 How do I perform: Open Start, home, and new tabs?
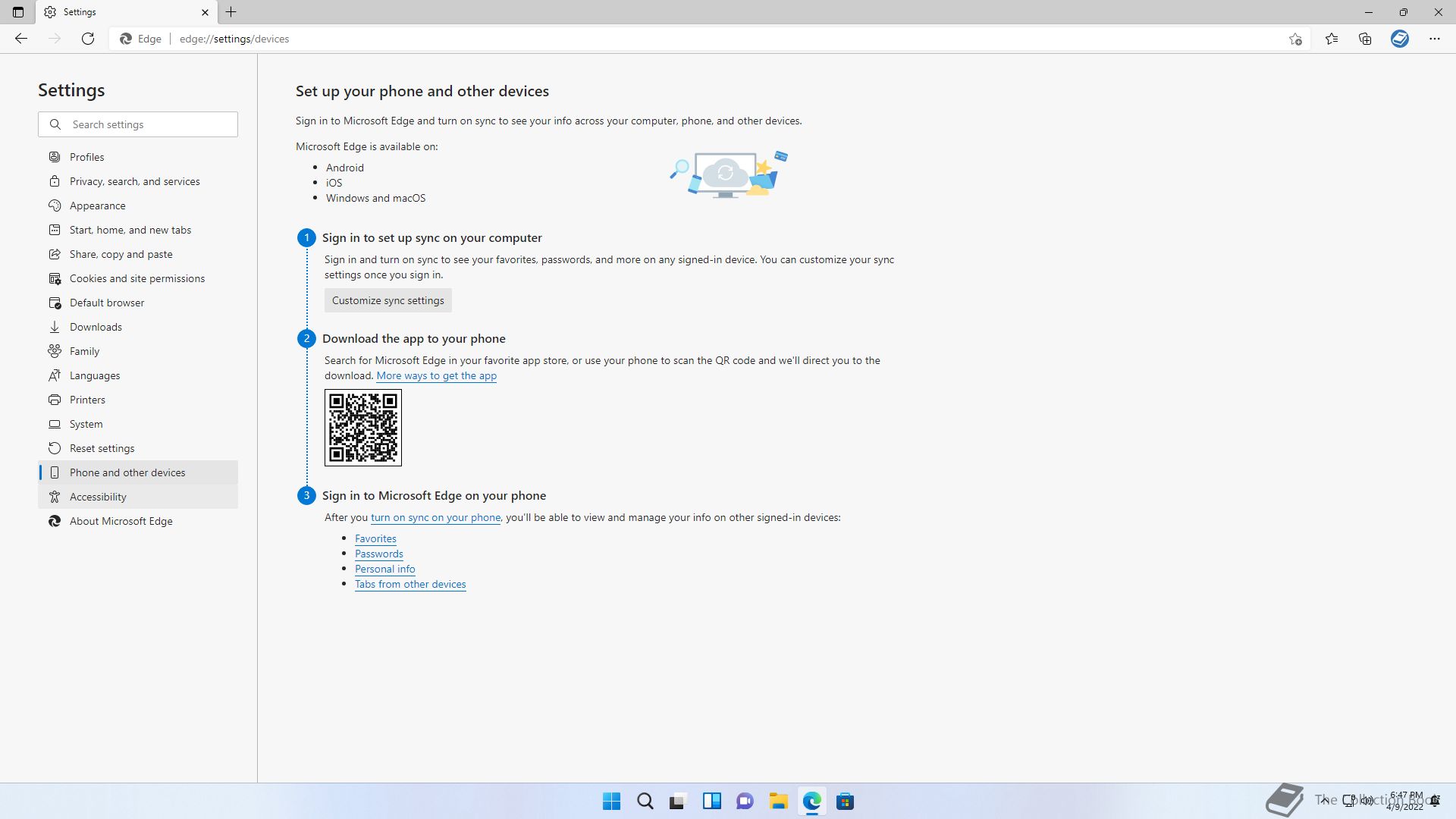(x=138, y=230)
